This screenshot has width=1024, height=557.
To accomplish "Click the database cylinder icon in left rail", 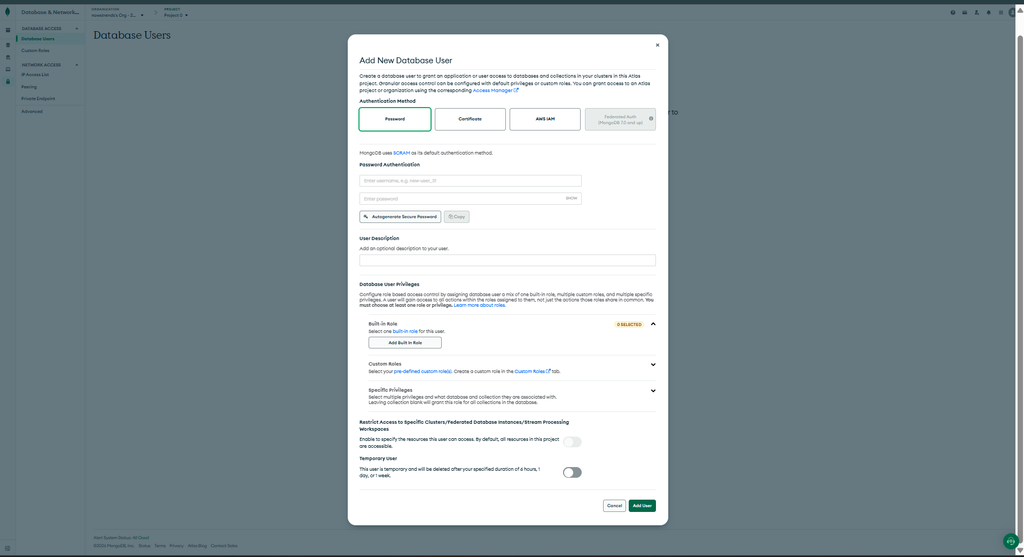I will tap(8, 45).
